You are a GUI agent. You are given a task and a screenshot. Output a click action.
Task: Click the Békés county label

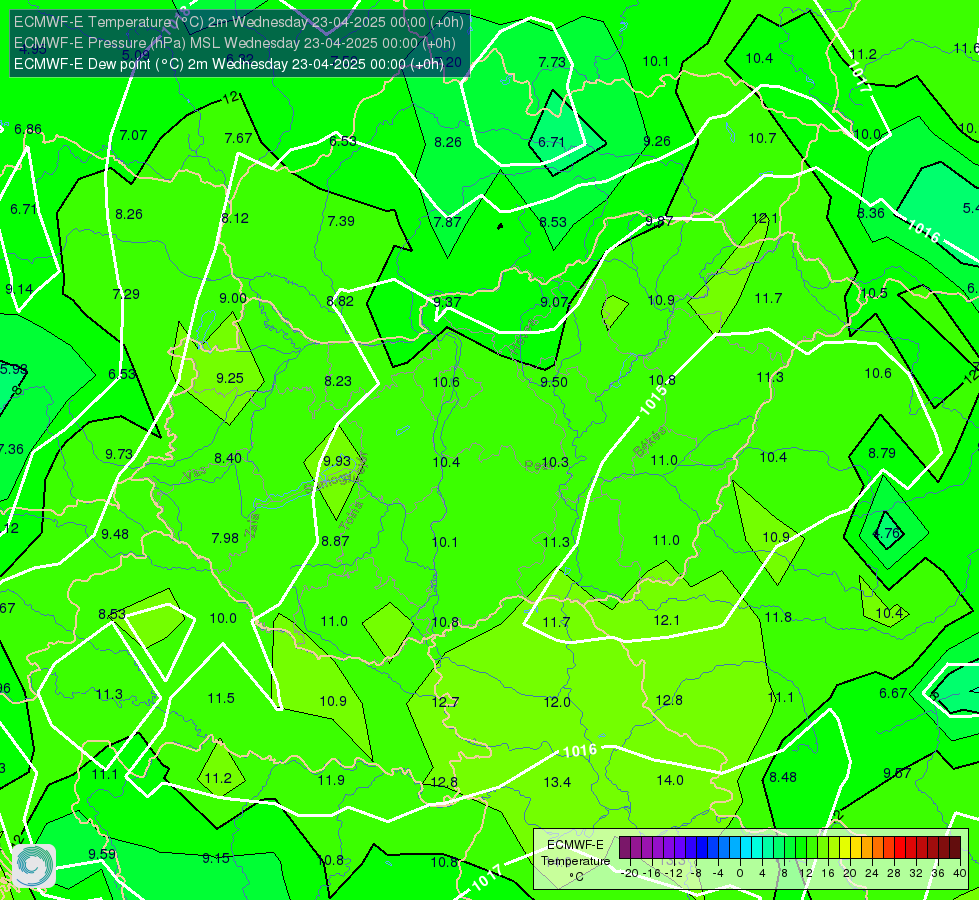(649, 442)
